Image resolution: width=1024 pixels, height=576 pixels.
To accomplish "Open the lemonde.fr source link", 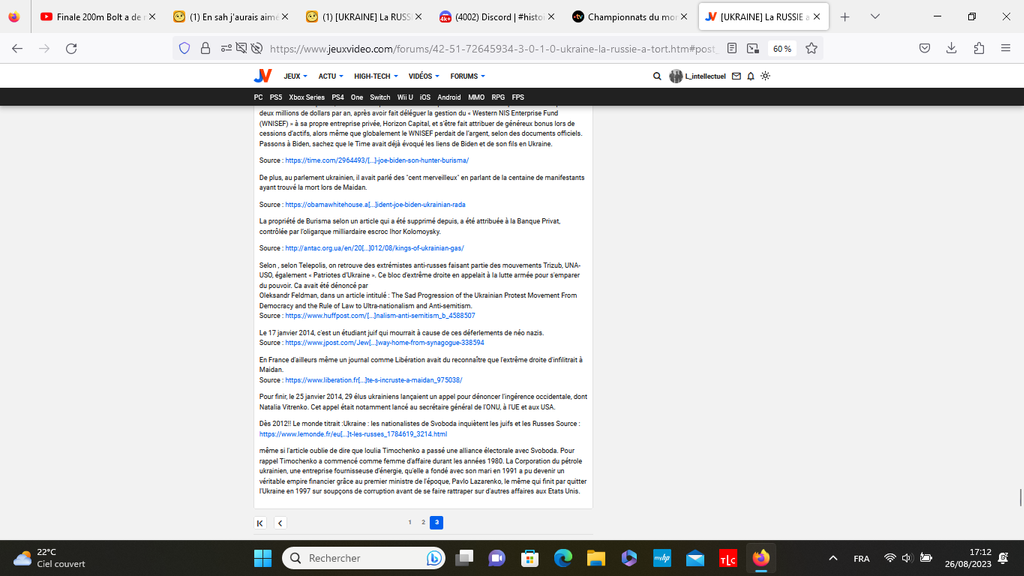I will coord(353,434).
